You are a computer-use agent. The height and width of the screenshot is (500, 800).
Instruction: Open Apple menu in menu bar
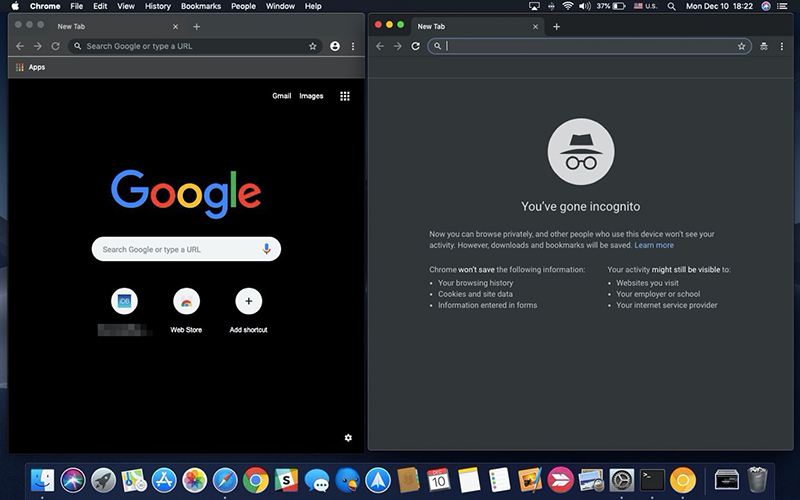click(15, 6)
